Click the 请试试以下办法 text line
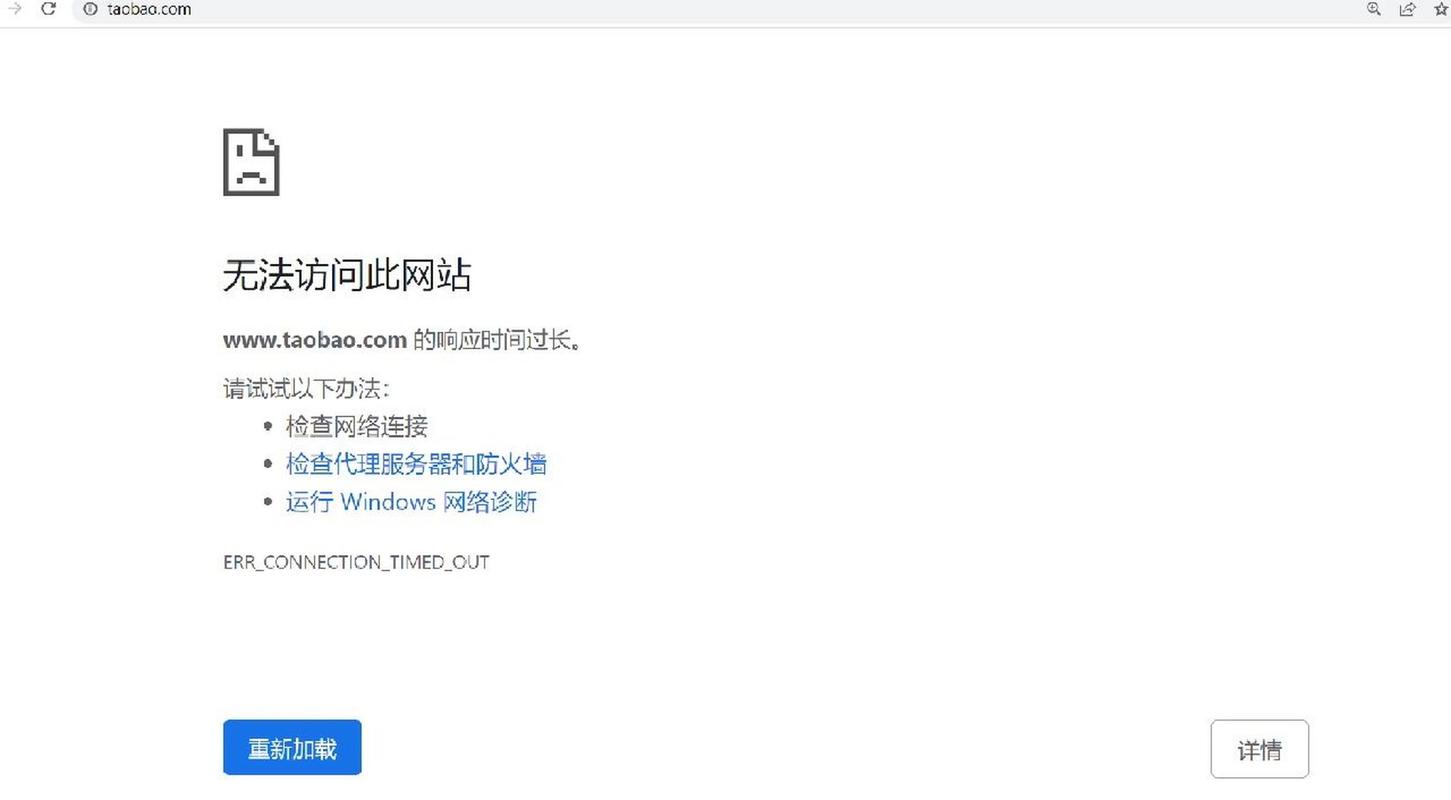The width and height of the screenshot is (1451, 800). click(306, 388)
